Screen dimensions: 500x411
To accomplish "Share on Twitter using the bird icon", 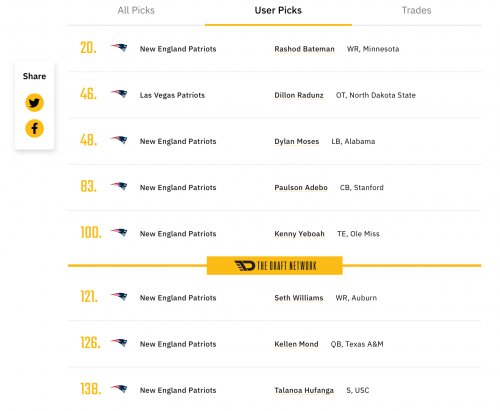I will click(34, 103).
